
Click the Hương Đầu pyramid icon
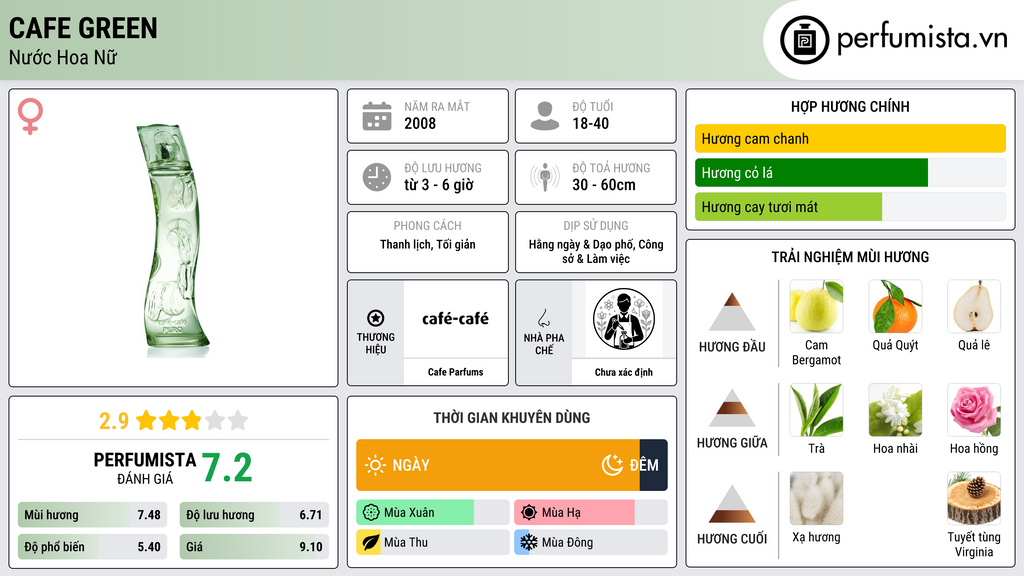pyautogui.click(x=732, y=312)
